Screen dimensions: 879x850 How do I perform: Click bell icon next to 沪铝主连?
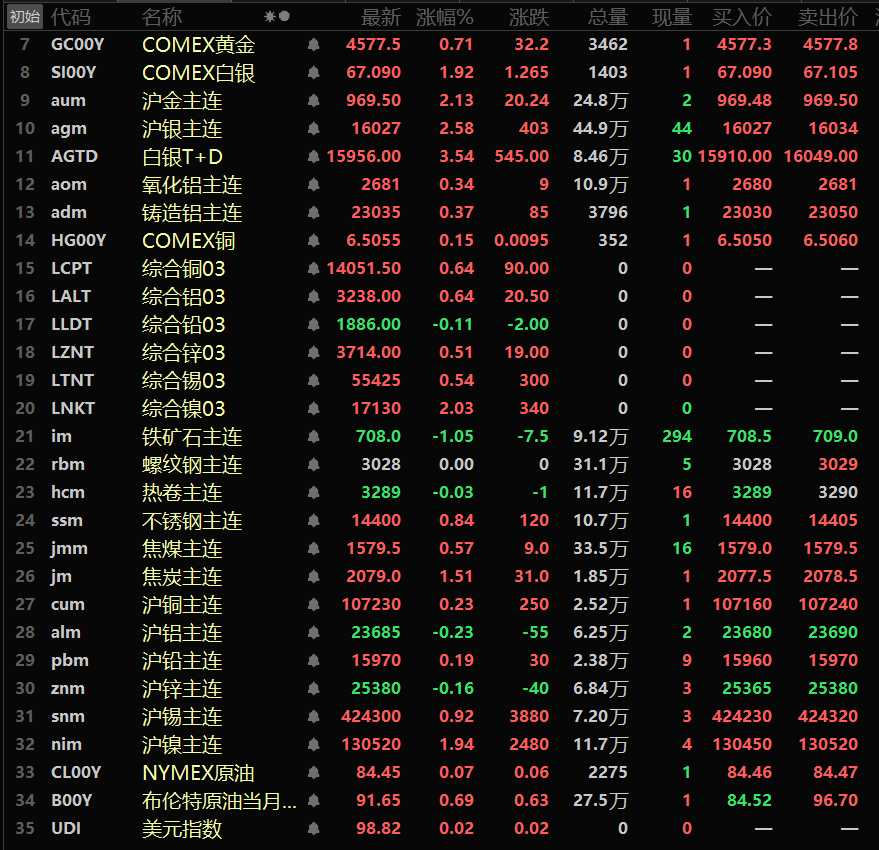click(x=313, y=632)
